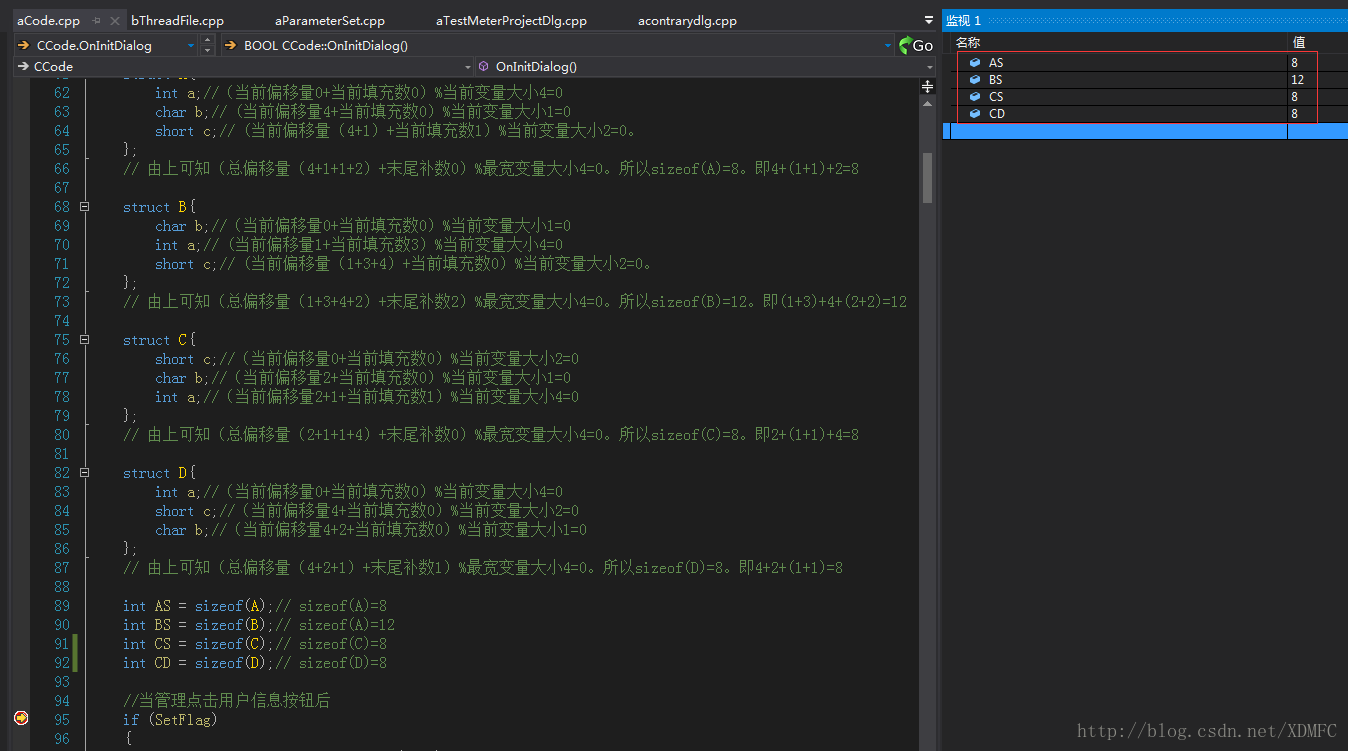Click the comment on line 94
Image resolution: width=1348 pixels, height=751 pixels.
[x=227, y=700]
